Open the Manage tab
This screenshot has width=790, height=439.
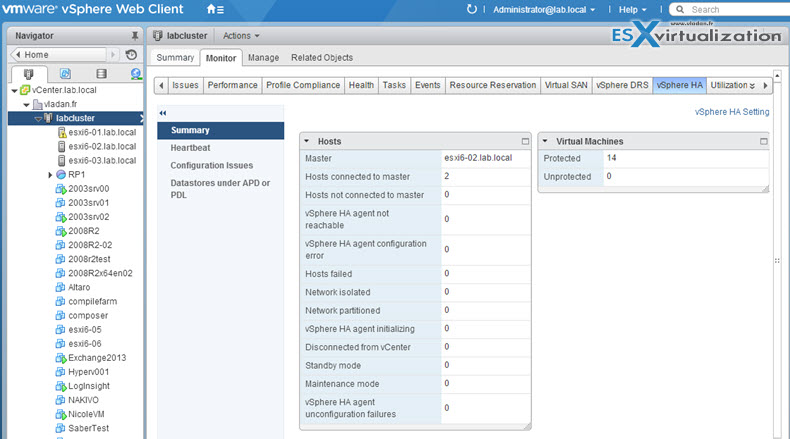point(263,57)
